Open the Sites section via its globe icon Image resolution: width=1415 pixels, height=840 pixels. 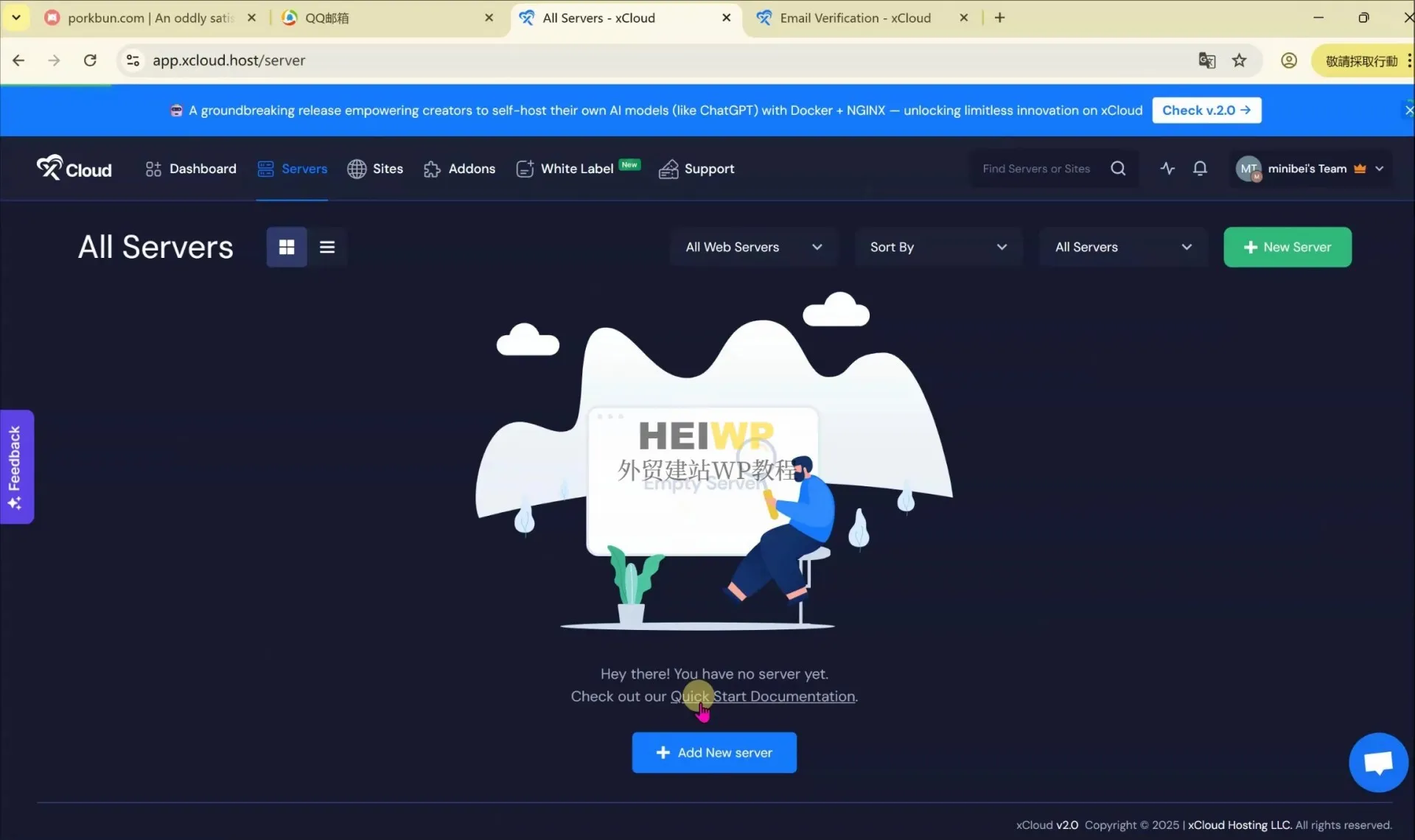pyautogui.click(x=358, y=169)
